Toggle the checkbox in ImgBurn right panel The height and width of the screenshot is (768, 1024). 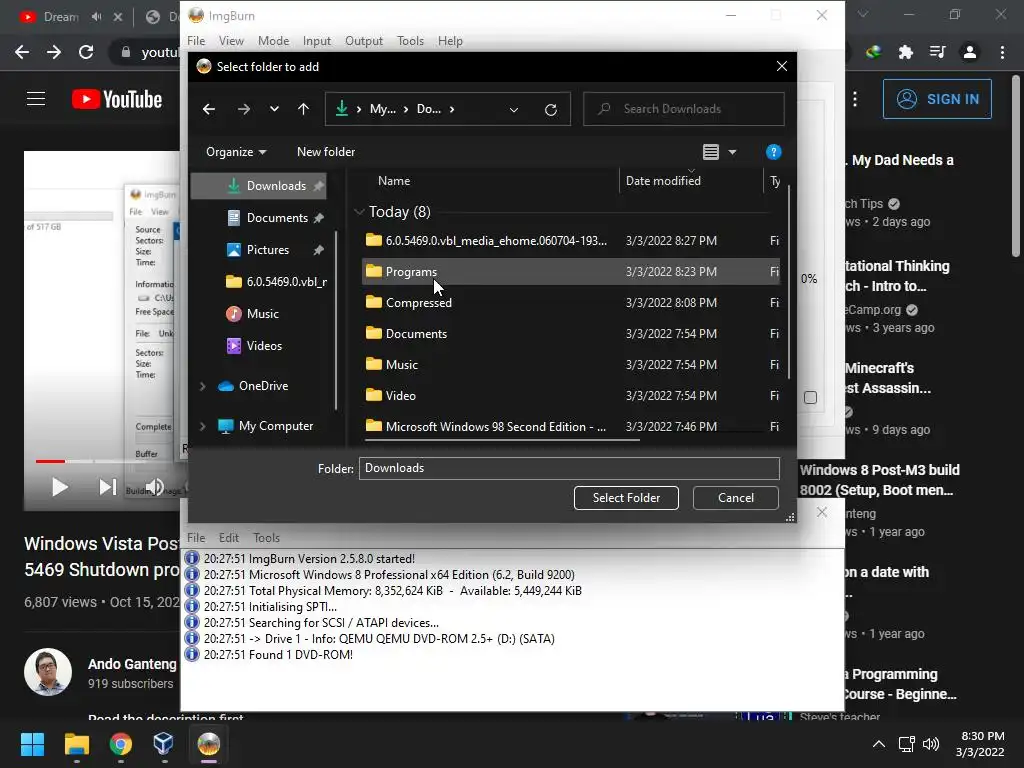[x=810, y=398]
